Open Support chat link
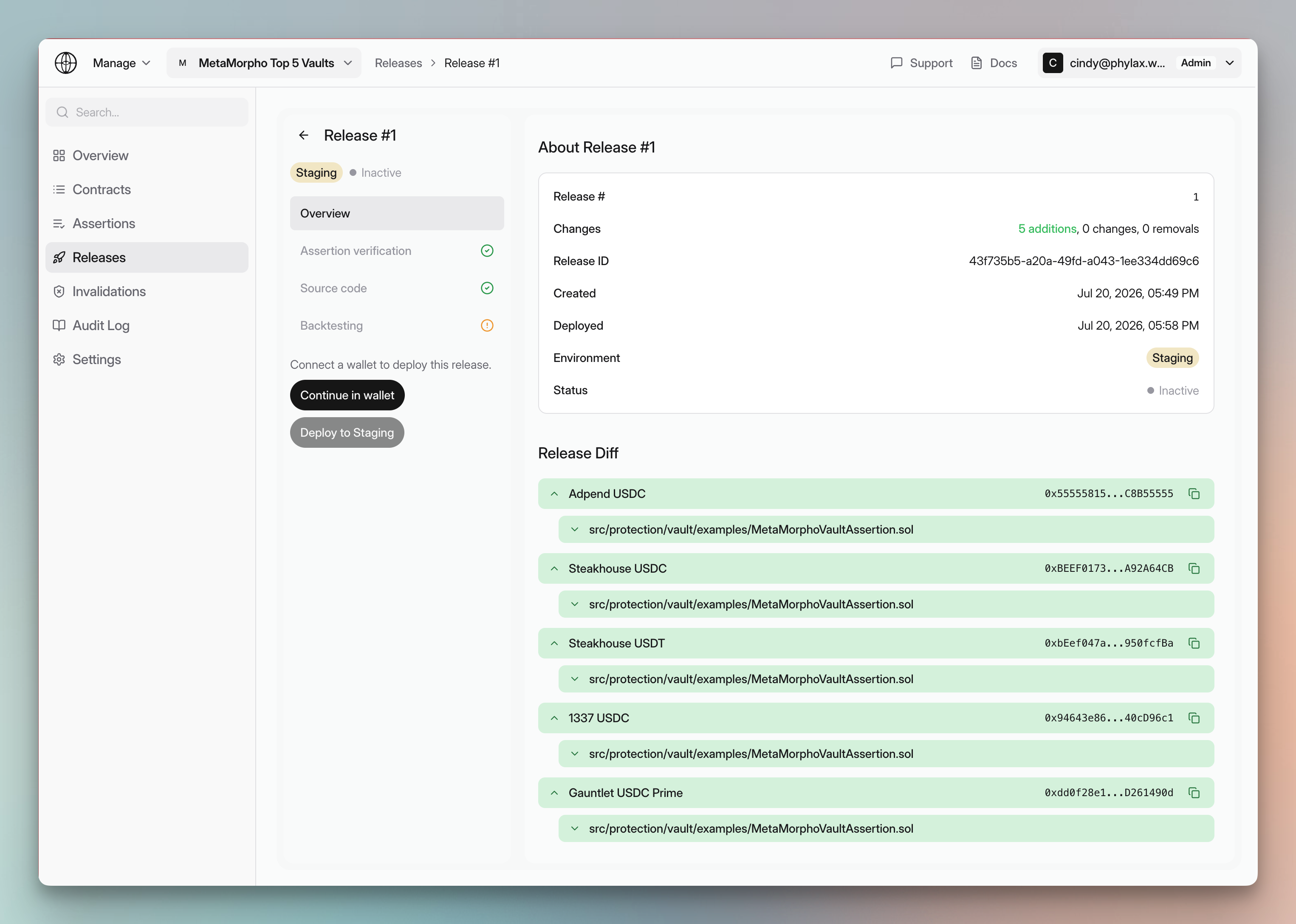This screenshot has width=1296, height=924. pyautogui.click(x=921, y=63)
